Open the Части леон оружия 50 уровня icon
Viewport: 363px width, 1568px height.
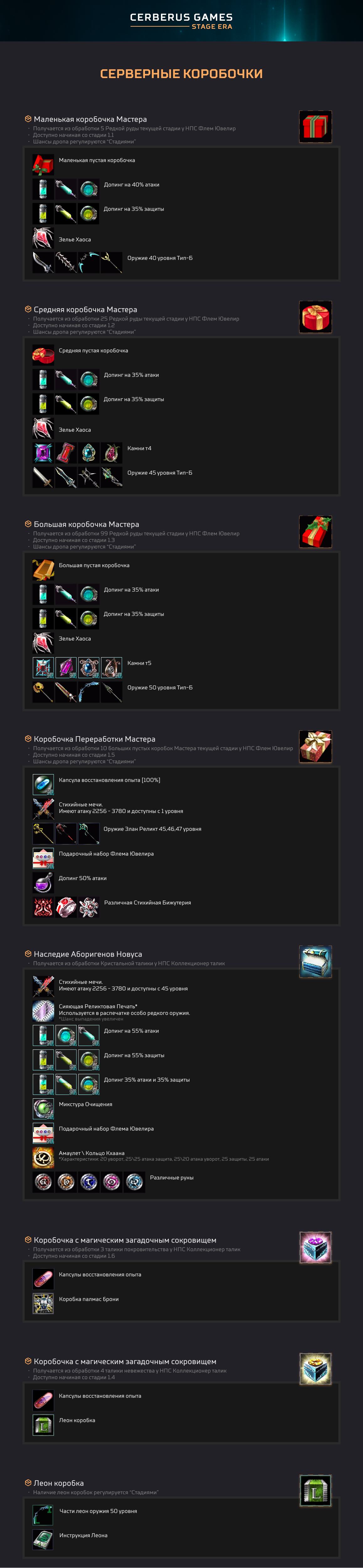43,1515
